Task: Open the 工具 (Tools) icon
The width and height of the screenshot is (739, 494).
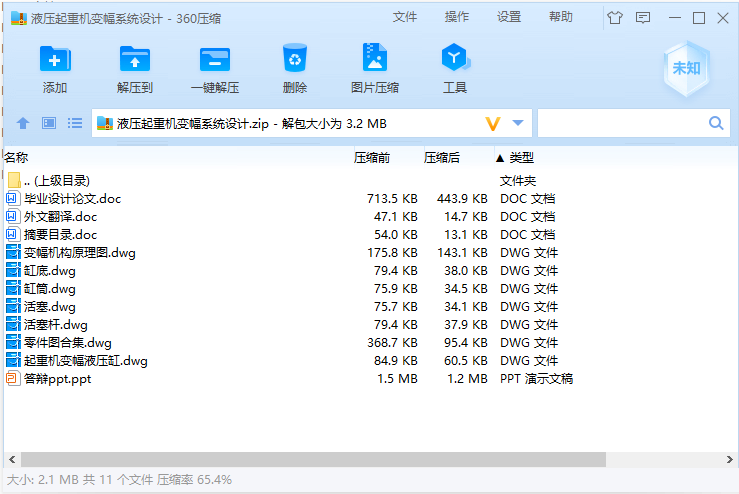Action: tap(455, 58)
